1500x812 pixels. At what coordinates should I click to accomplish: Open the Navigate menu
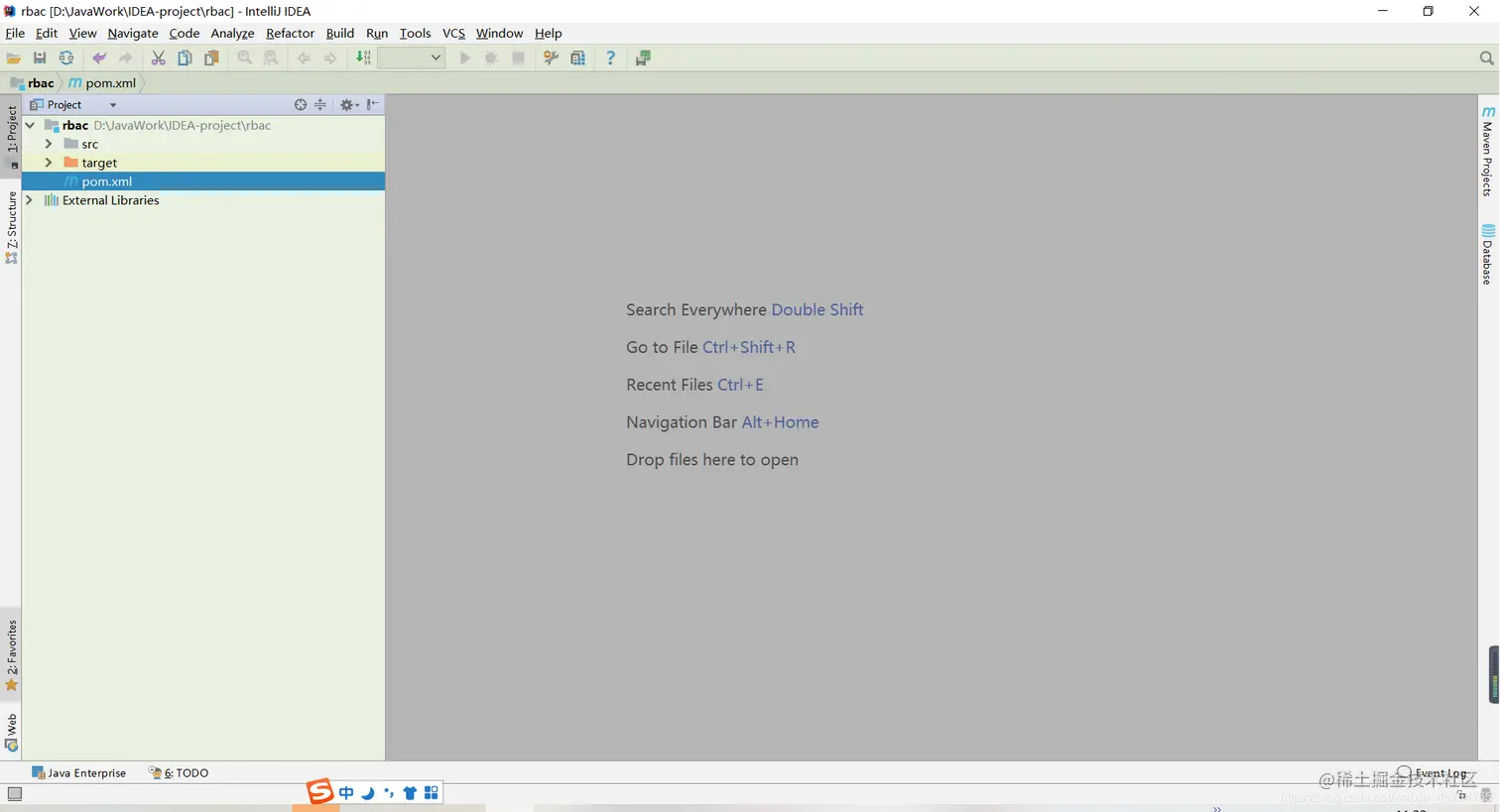tap(133, 33)
